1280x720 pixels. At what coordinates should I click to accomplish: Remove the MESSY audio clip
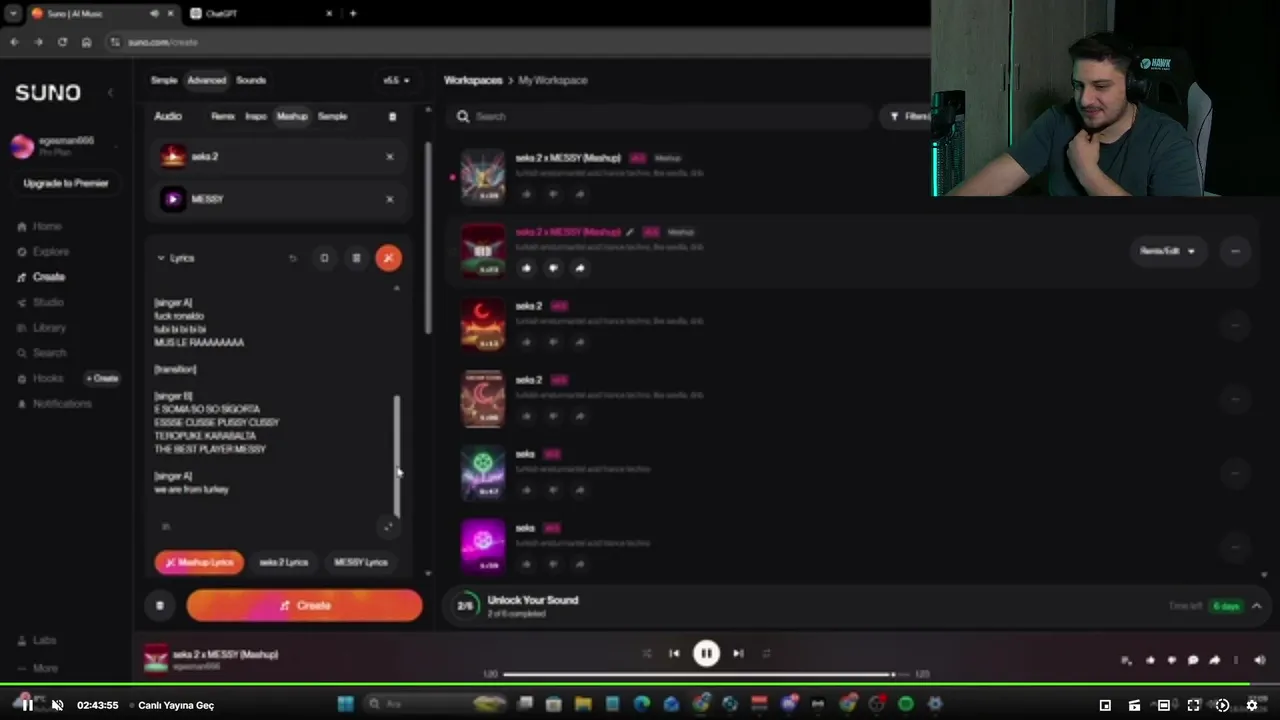tap(389, 199)
